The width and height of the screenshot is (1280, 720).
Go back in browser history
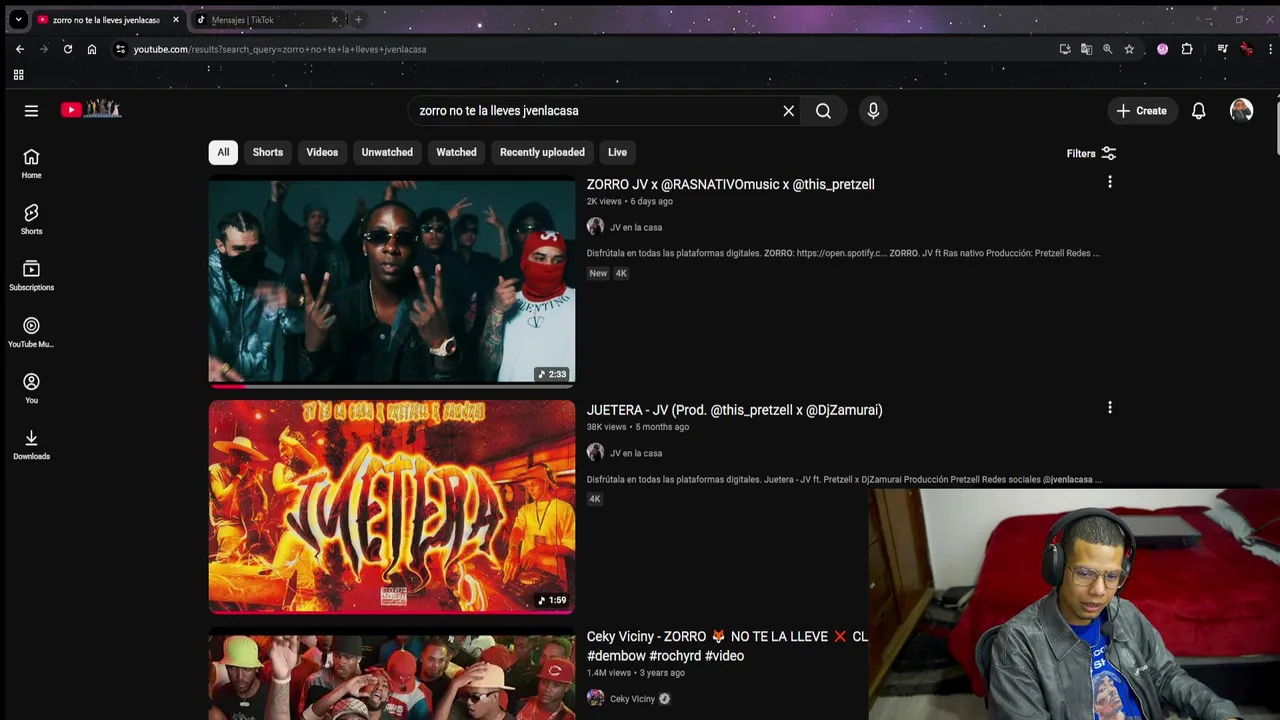[x=20, y=49]
